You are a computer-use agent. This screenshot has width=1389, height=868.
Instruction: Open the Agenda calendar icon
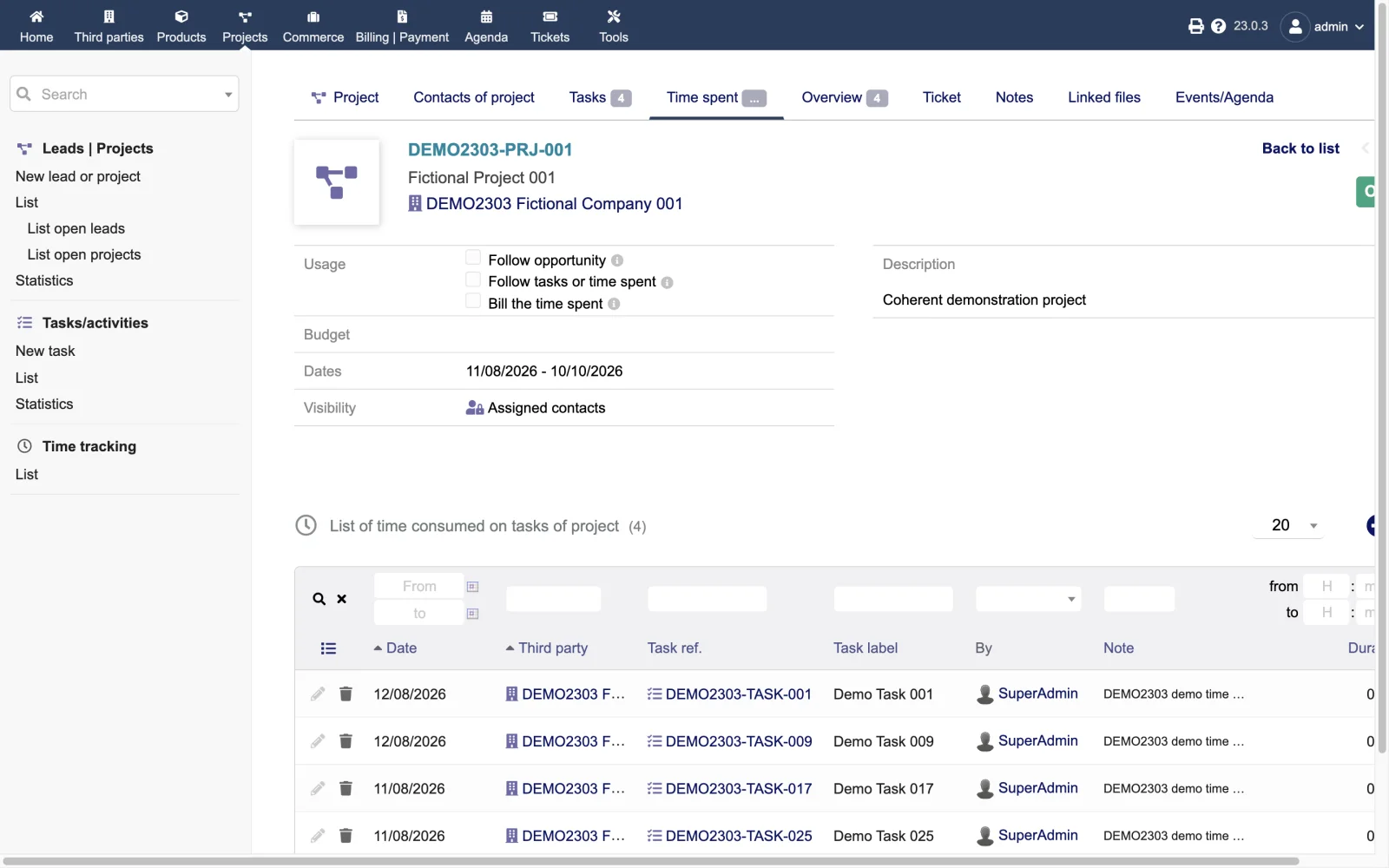tap(486, 16)
